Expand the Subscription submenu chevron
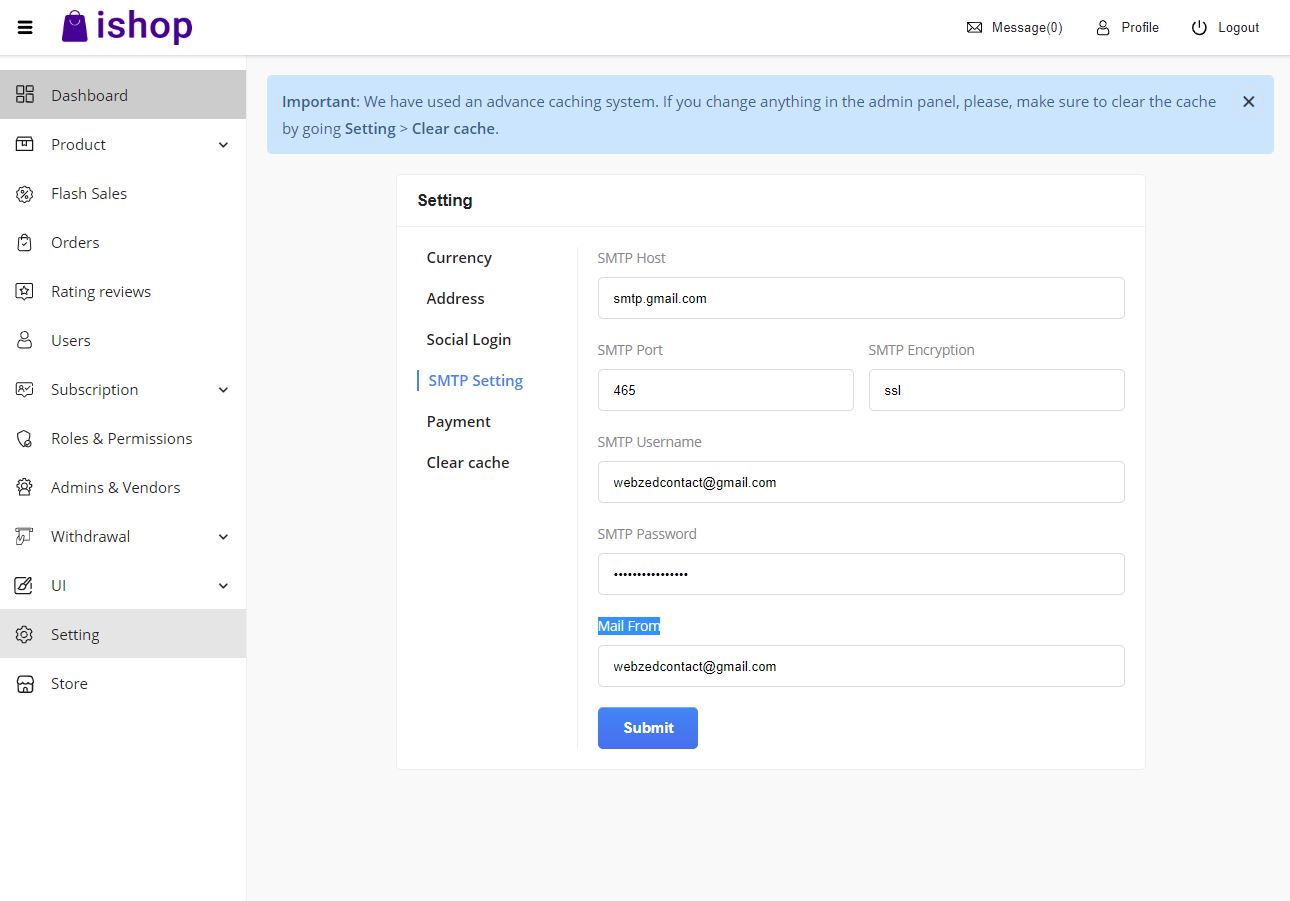Screen dimensions: 1290x901 [223, 390]
